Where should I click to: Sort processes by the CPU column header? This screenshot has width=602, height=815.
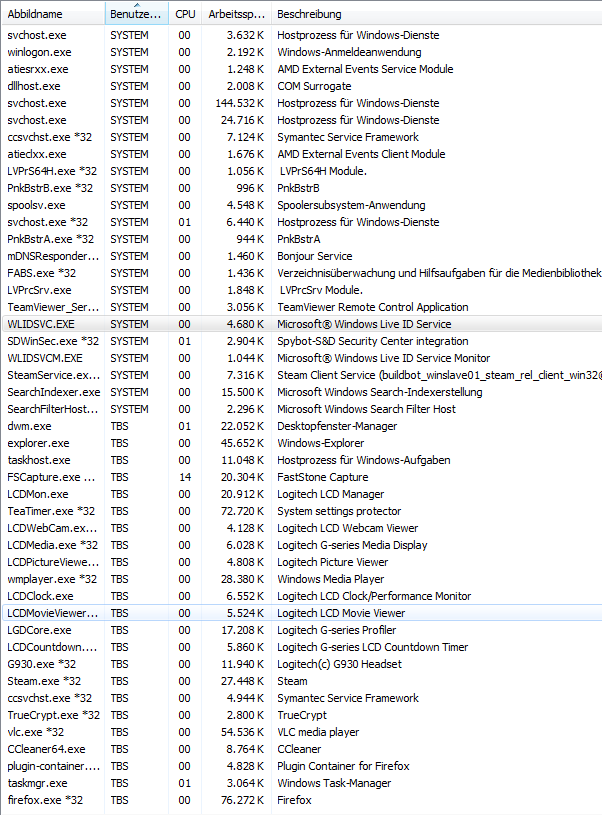[185, 14]
